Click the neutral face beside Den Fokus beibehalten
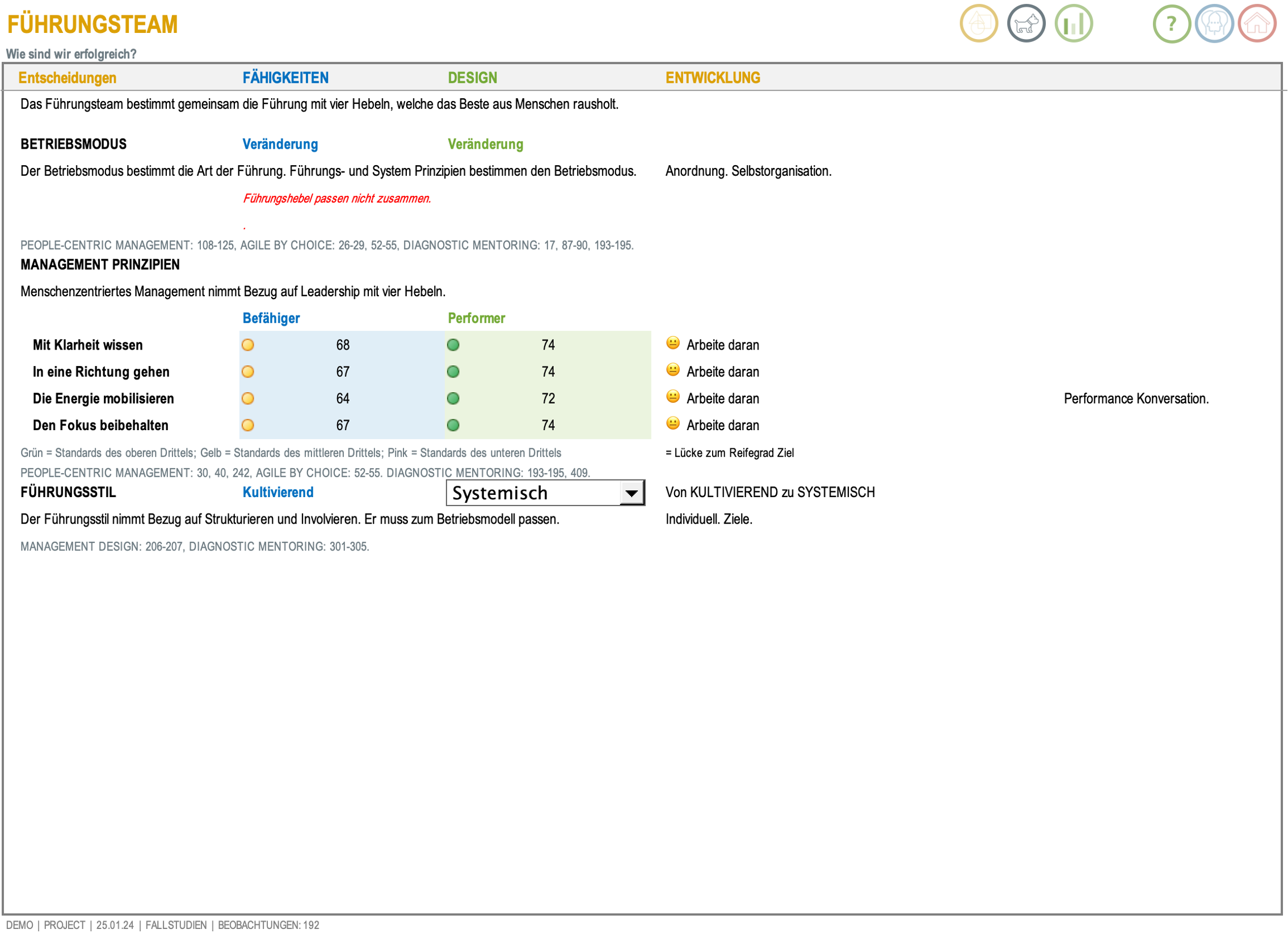This screenshot has height=934, width=1288. click(x=673, y=423)
